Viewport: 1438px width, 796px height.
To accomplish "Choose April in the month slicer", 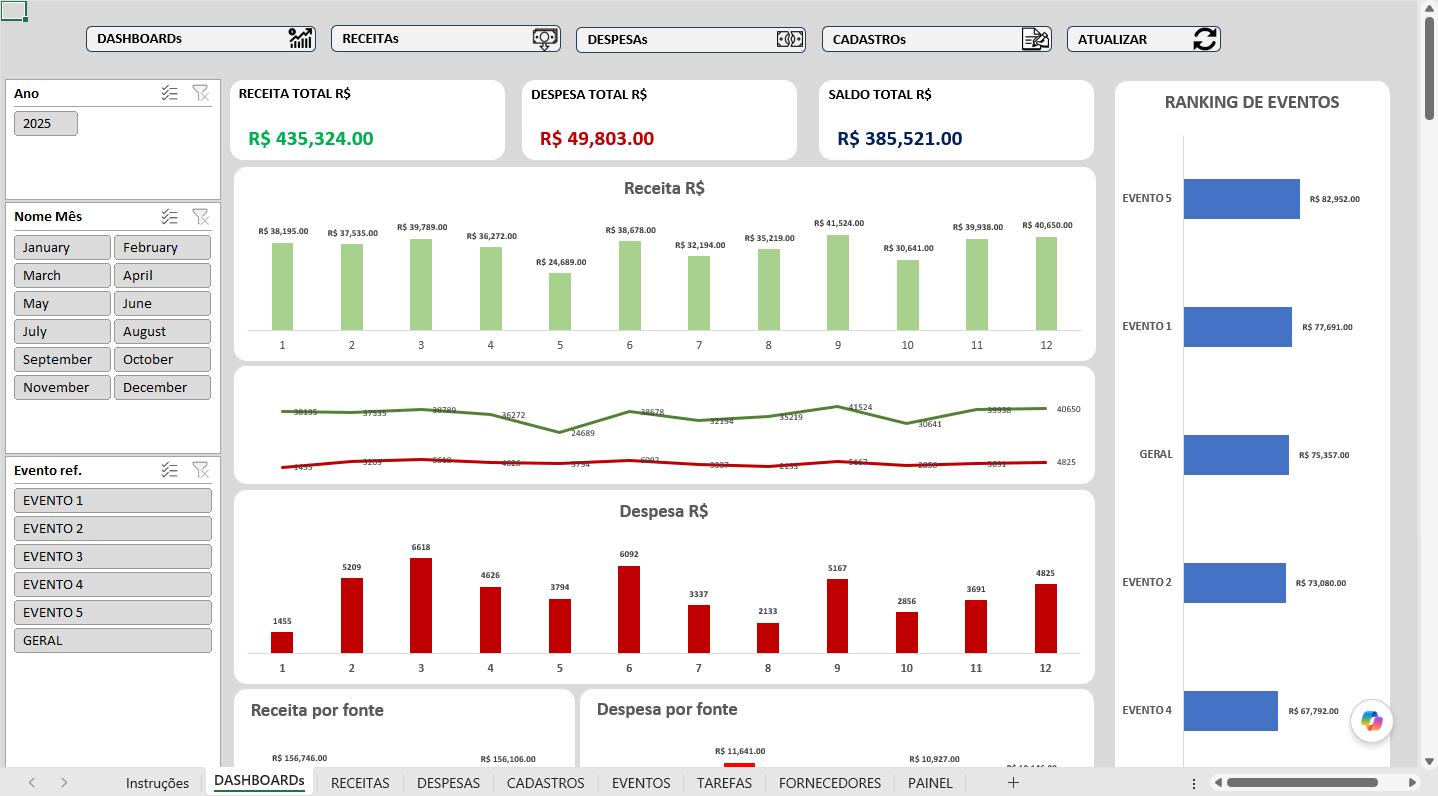I will point(162,275).
